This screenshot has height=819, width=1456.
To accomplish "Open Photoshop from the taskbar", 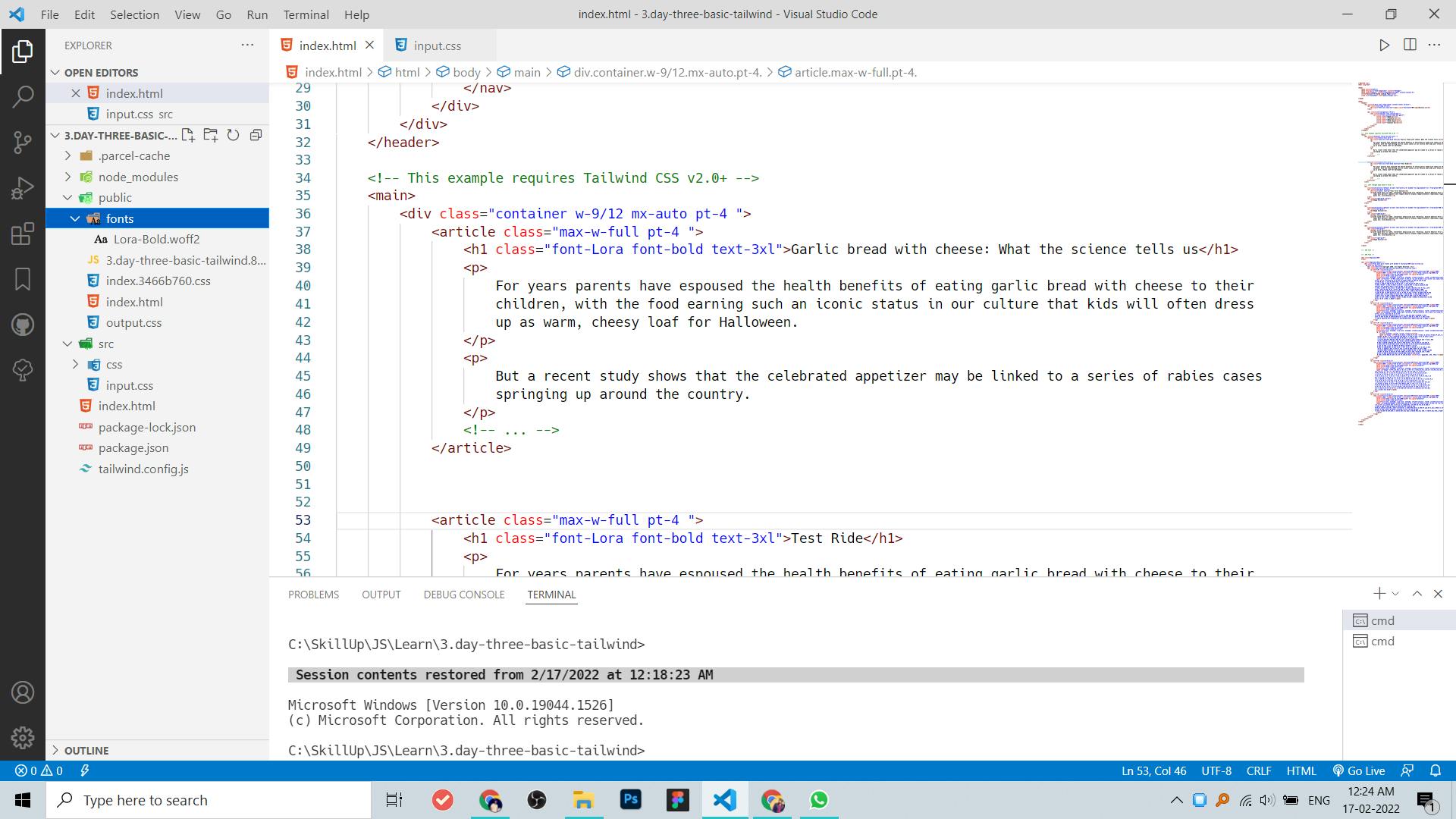I will tap(631, 800).
